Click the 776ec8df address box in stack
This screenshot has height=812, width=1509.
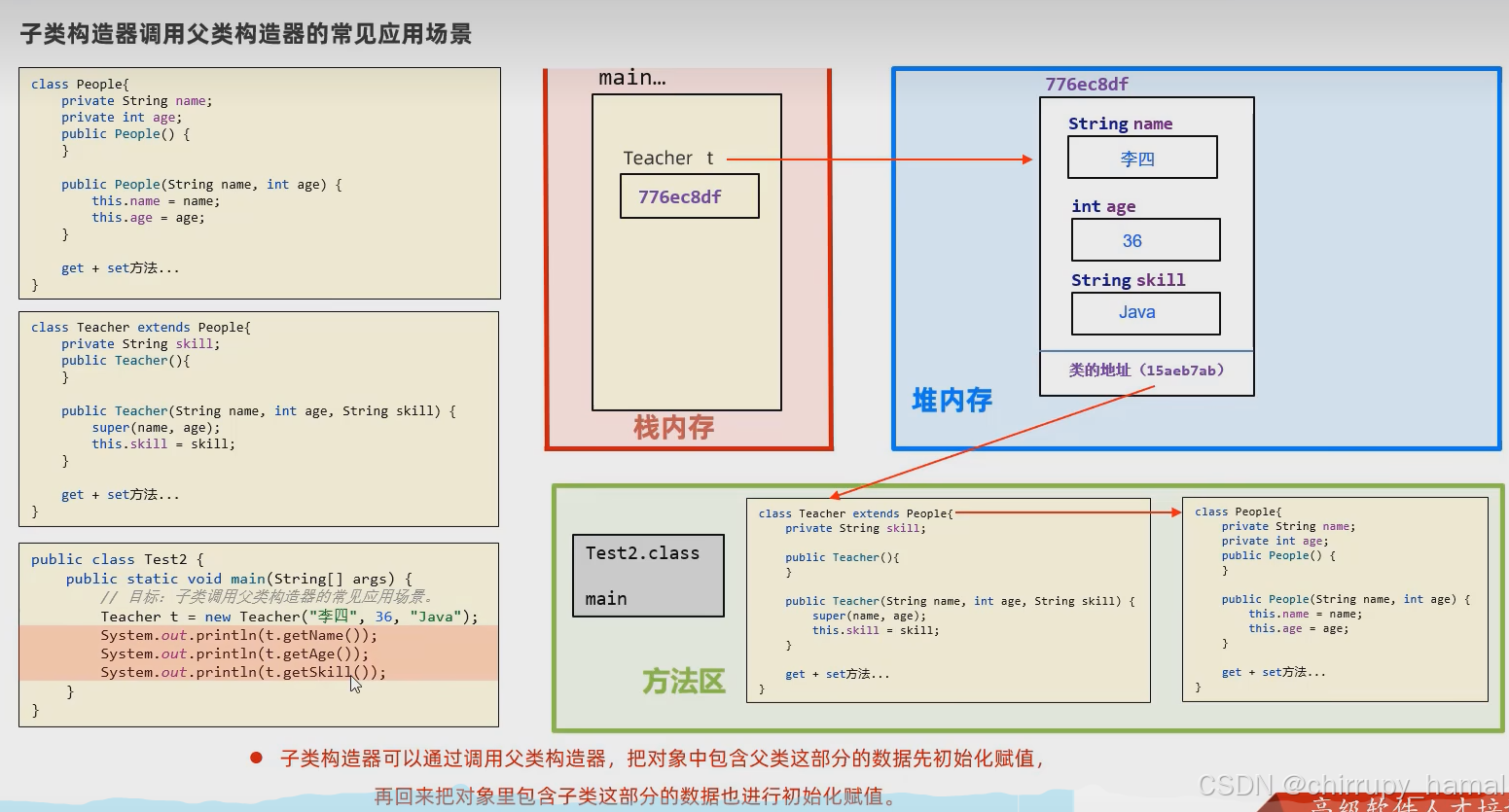coord(690,196)
